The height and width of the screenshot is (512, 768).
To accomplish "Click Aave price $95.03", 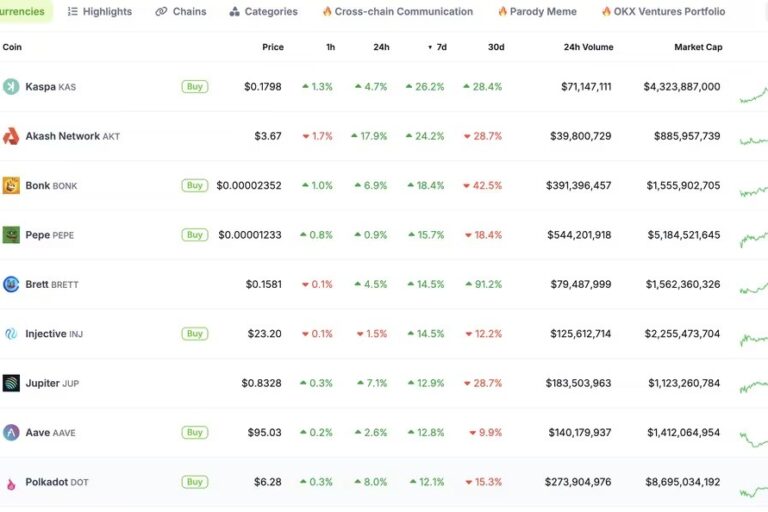I will click(264, 433).
